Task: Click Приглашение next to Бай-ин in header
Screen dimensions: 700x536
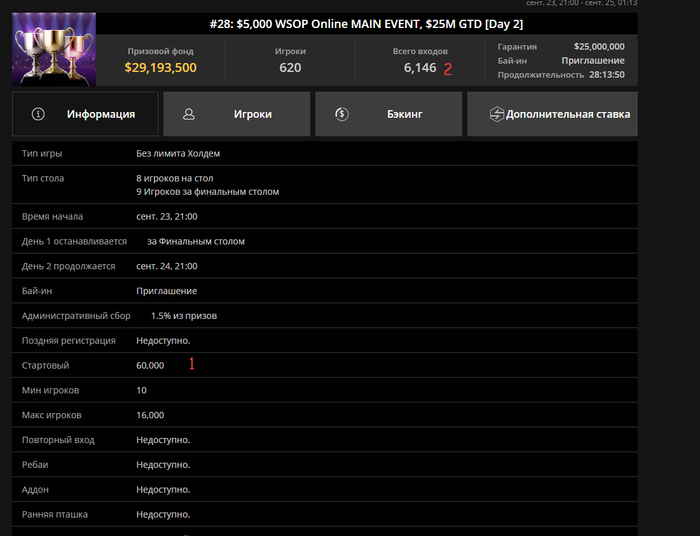Action: [593, 60]
